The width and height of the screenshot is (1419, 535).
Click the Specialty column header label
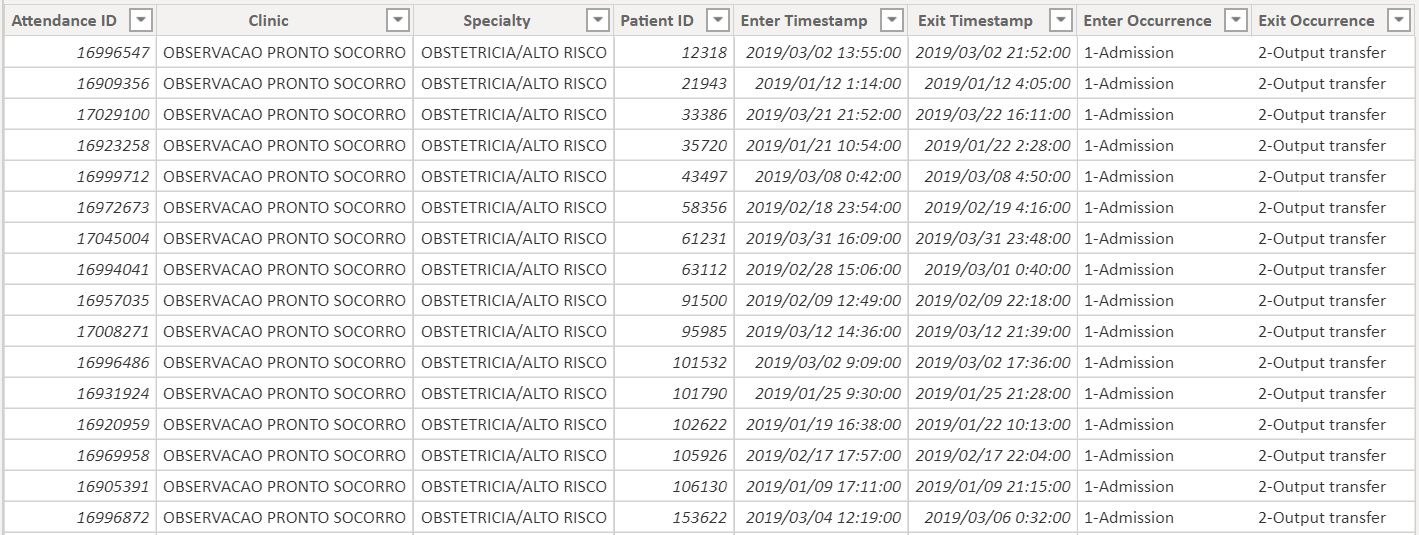497,20
